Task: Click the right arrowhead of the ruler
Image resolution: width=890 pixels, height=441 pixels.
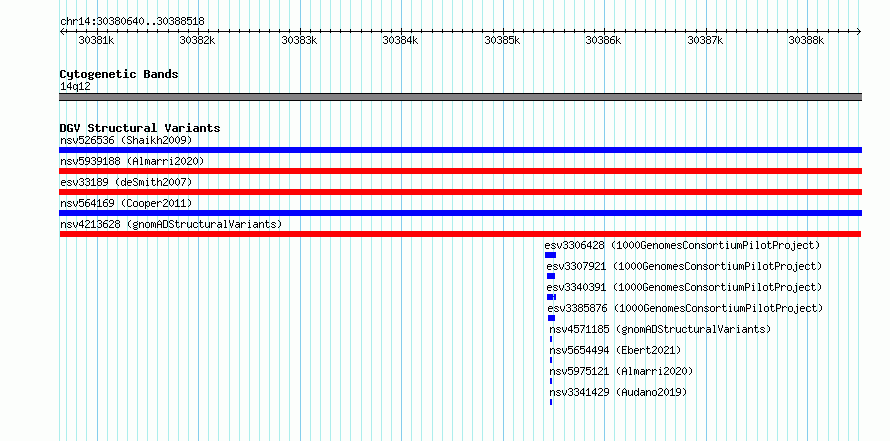Action: coord(859,31)
